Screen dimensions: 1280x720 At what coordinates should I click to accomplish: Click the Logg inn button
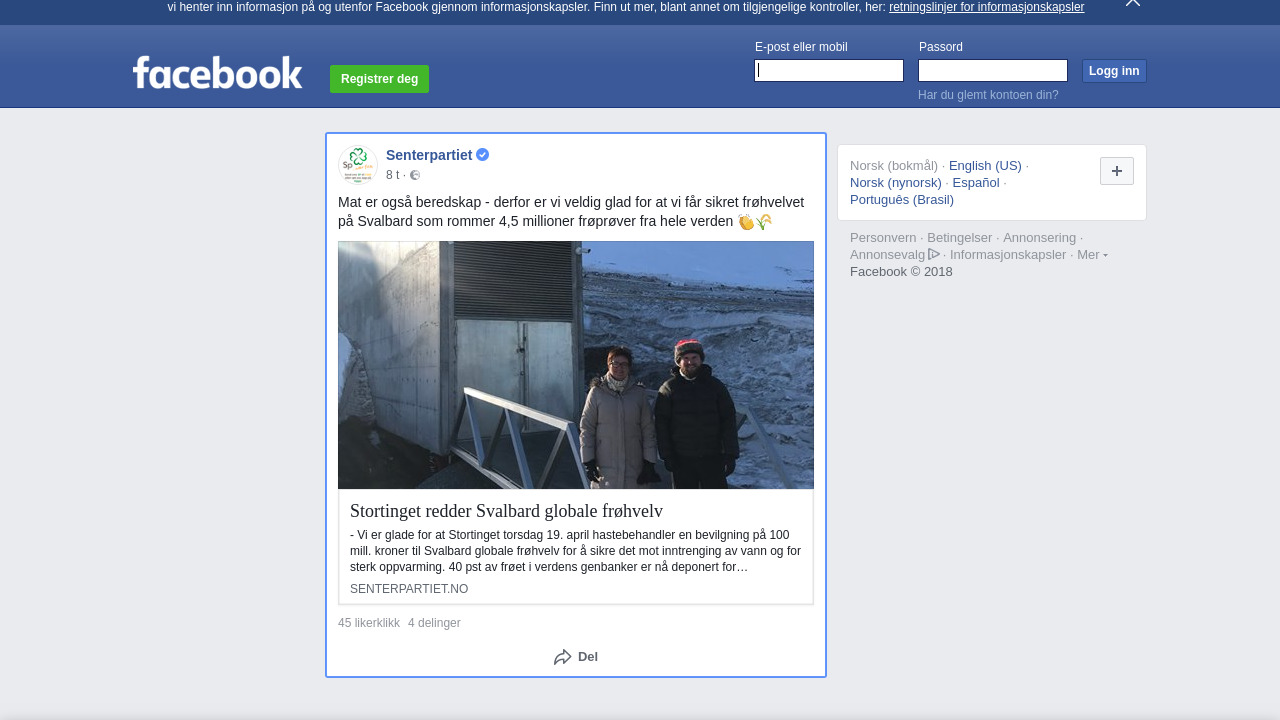click(1114, 71)
